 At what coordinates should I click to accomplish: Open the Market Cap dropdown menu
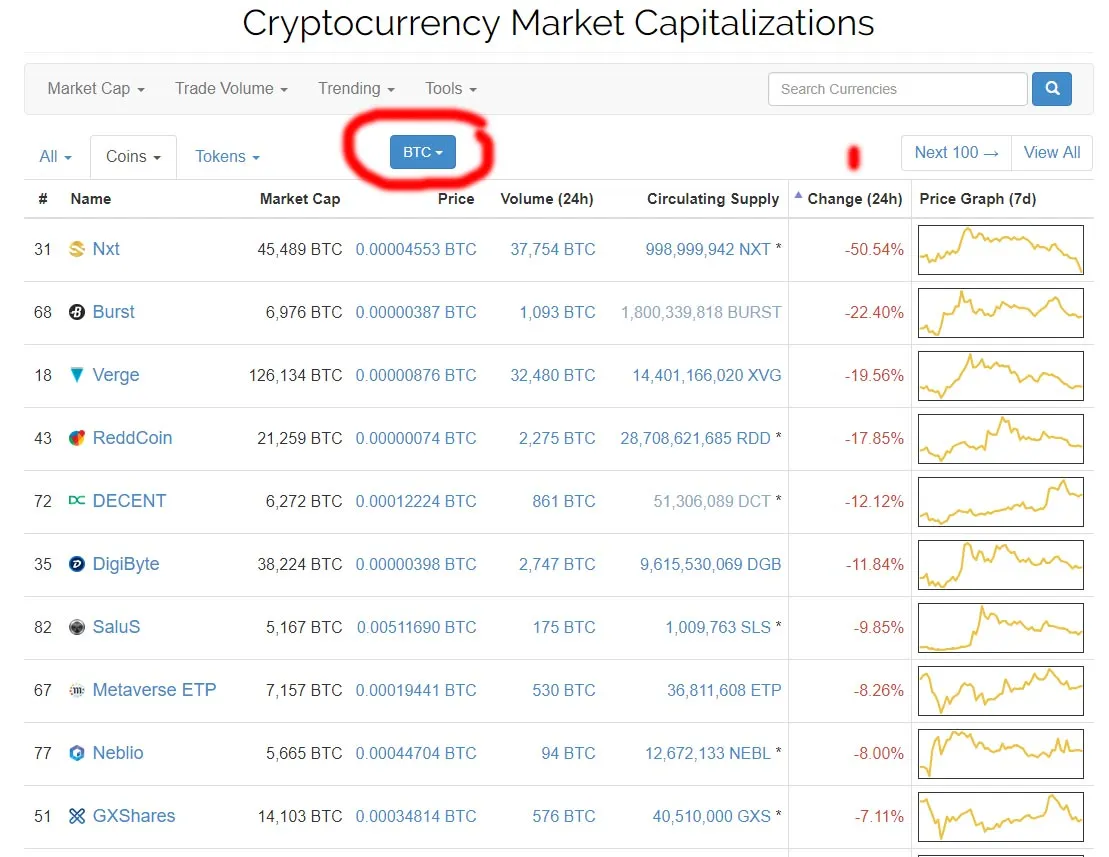[x=95, y=88]
